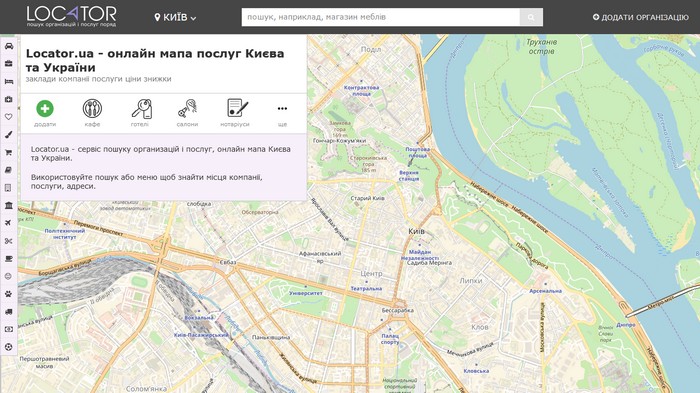Screen dimensions: 700x393
Task: Click Додати організацію link
Action: pyautogui.click(x=641, y=17)
